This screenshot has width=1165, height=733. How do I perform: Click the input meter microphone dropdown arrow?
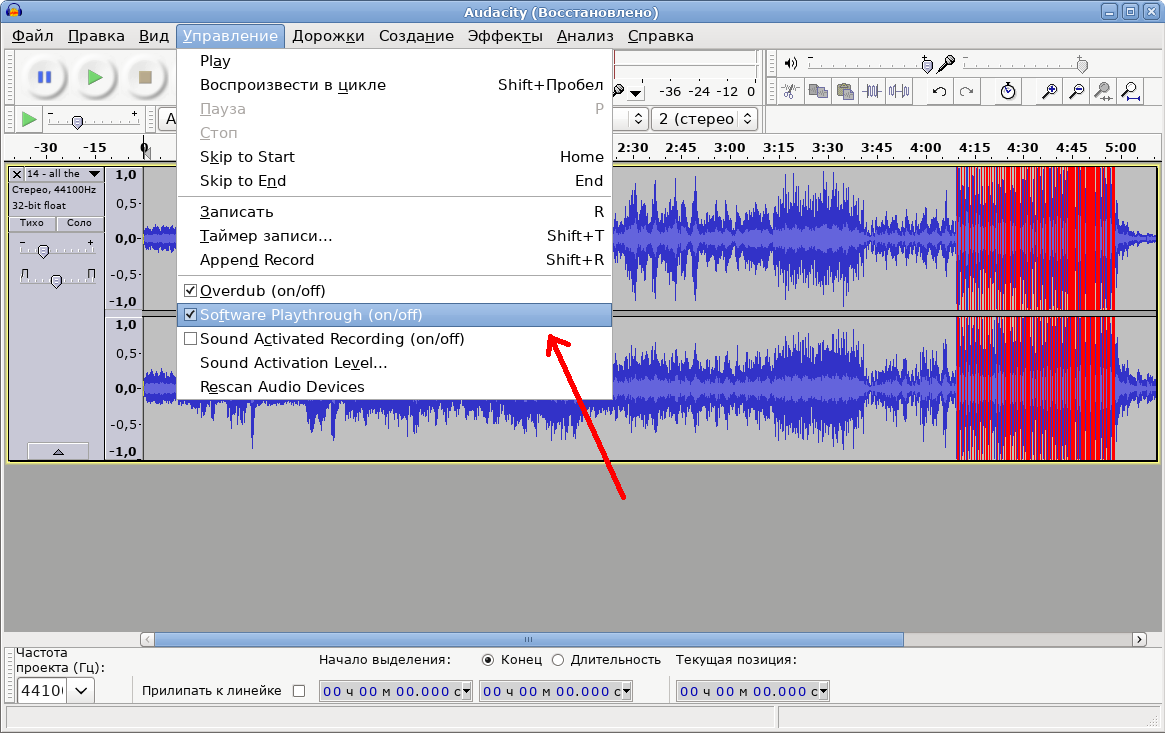636,93
